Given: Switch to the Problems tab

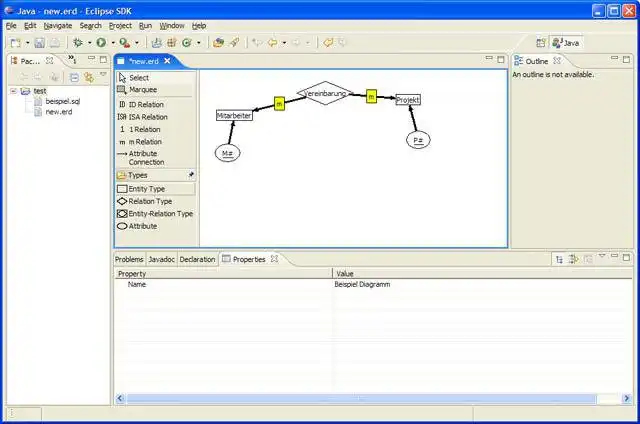Looking at the screenshot, I should click(129, 260).
